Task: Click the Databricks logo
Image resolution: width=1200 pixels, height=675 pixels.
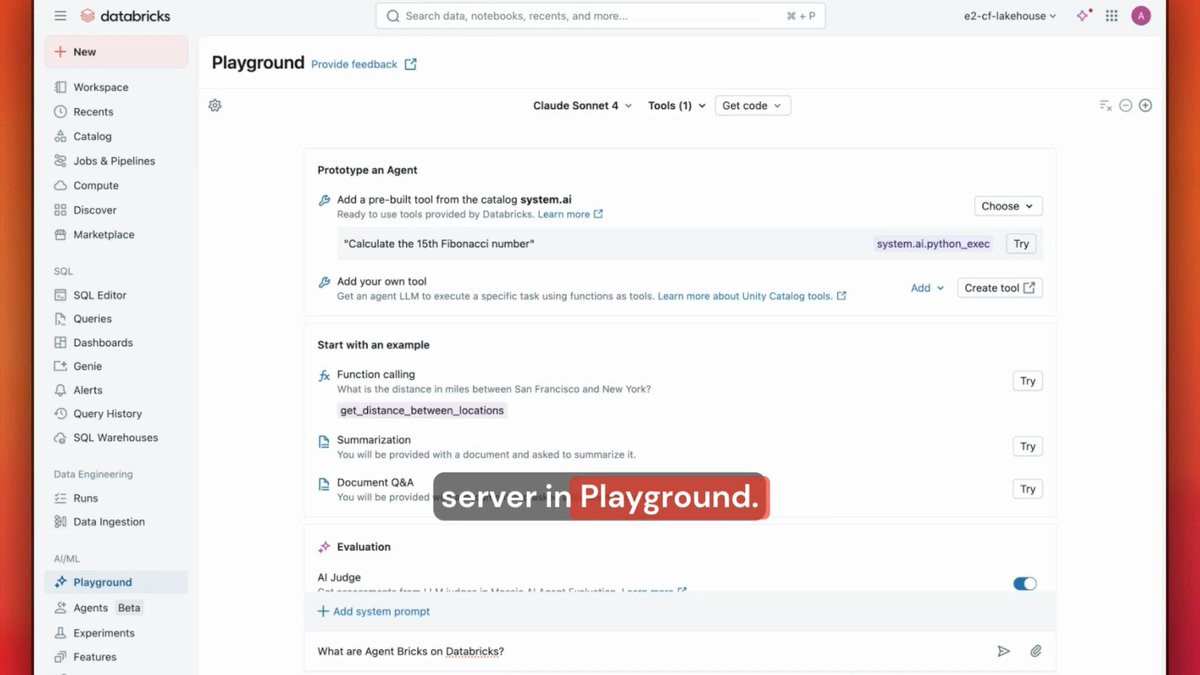Action: [x=125, y=16]
